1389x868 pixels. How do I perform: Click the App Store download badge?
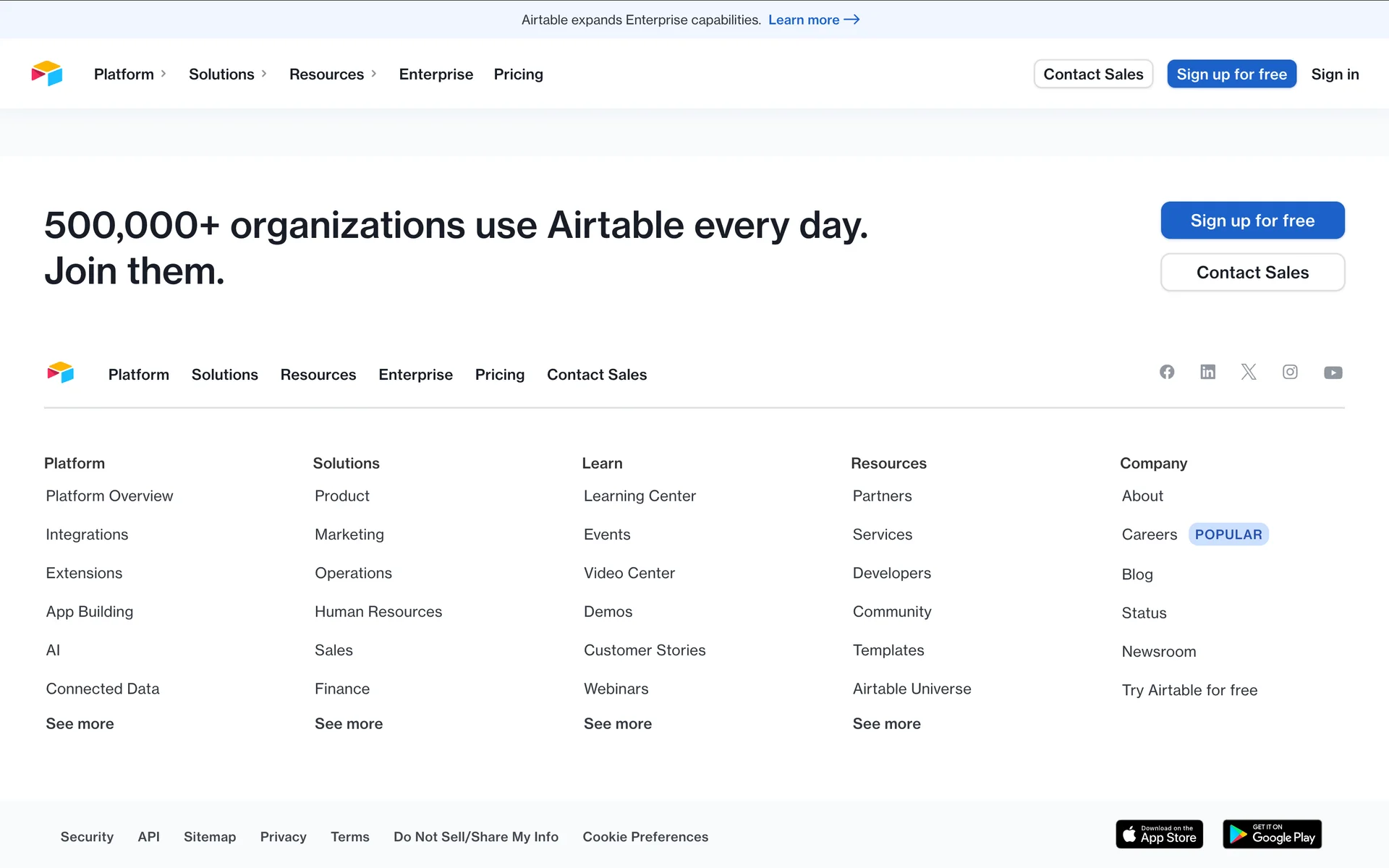1159,835
